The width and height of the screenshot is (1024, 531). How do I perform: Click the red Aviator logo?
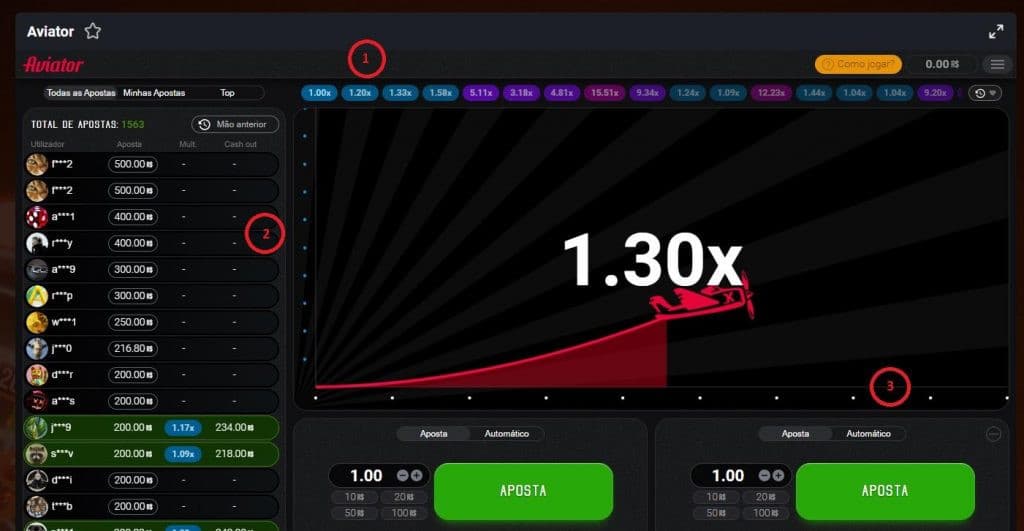[53, 64]
